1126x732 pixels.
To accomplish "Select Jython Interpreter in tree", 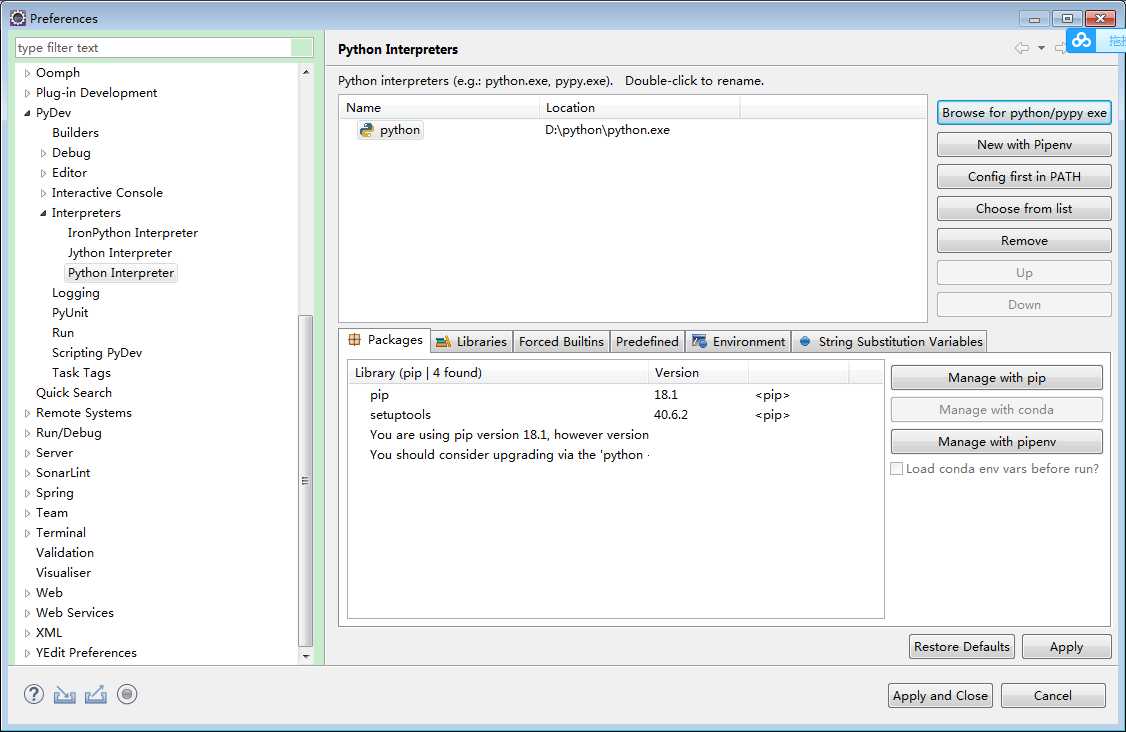I will [x=120, y=253].
